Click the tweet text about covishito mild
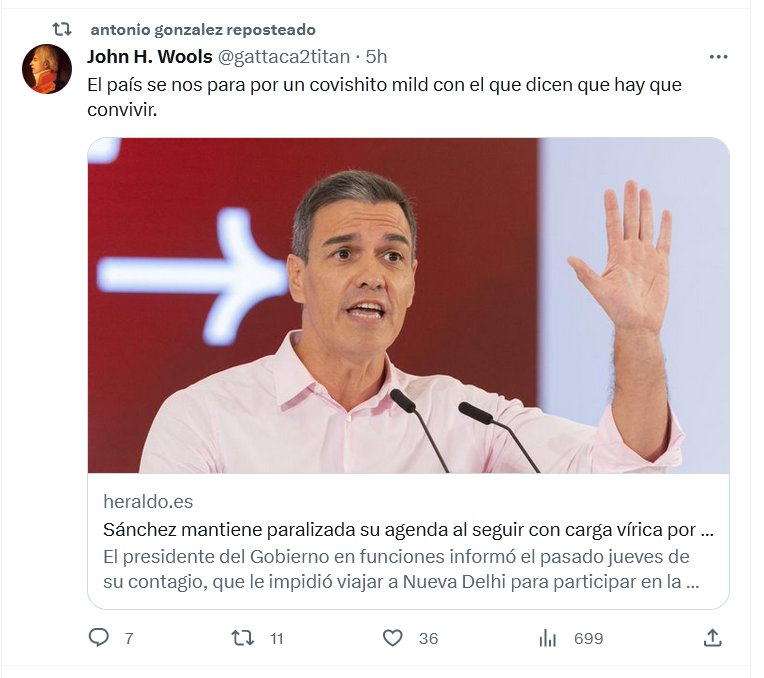 pos(384,97)
